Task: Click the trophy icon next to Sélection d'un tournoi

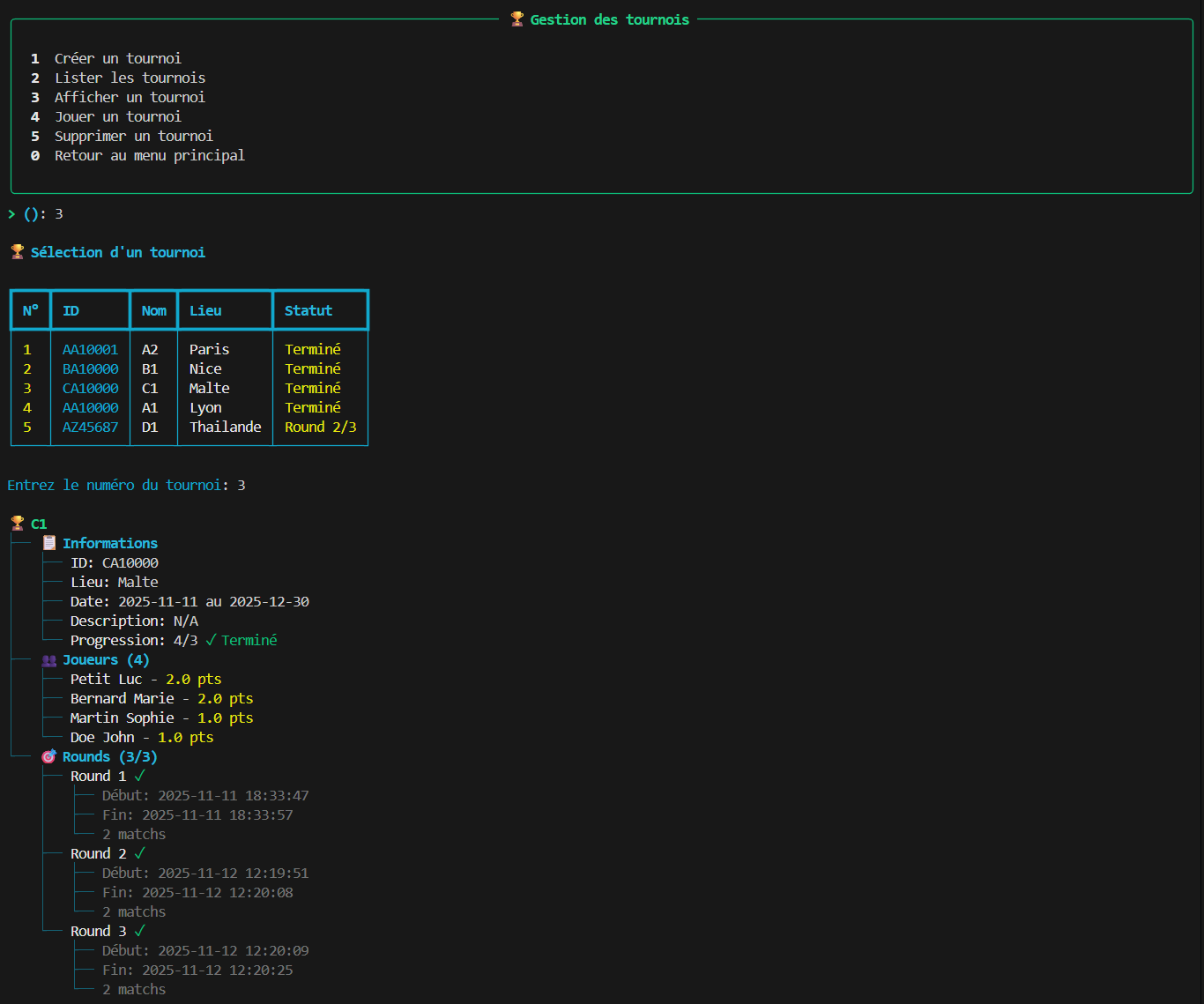Action: [18, 252]
